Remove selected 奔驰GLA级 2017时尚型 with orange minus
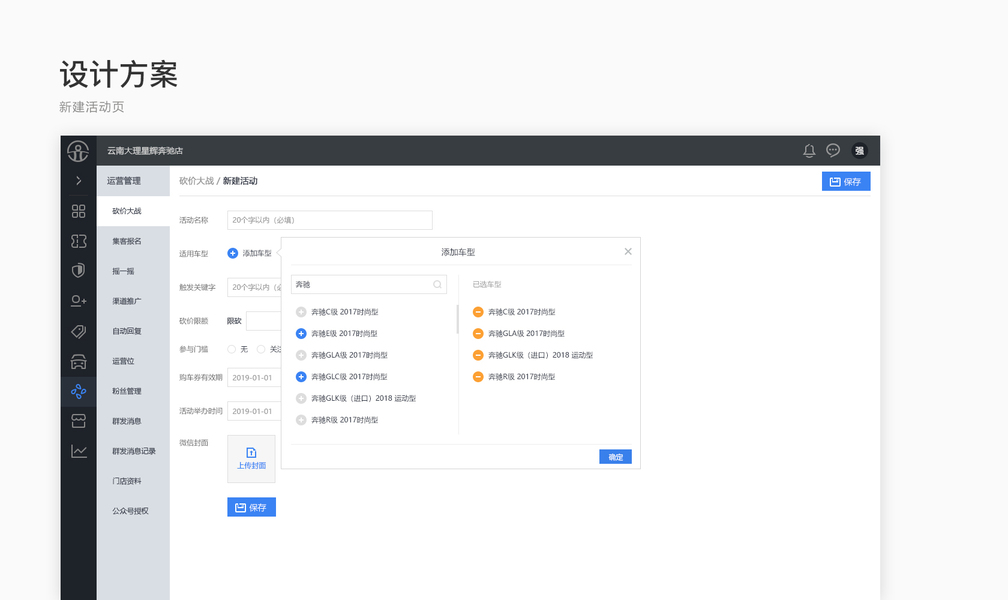The width and height of the screenshot is (1008, 600). click(x=478, y=333)
